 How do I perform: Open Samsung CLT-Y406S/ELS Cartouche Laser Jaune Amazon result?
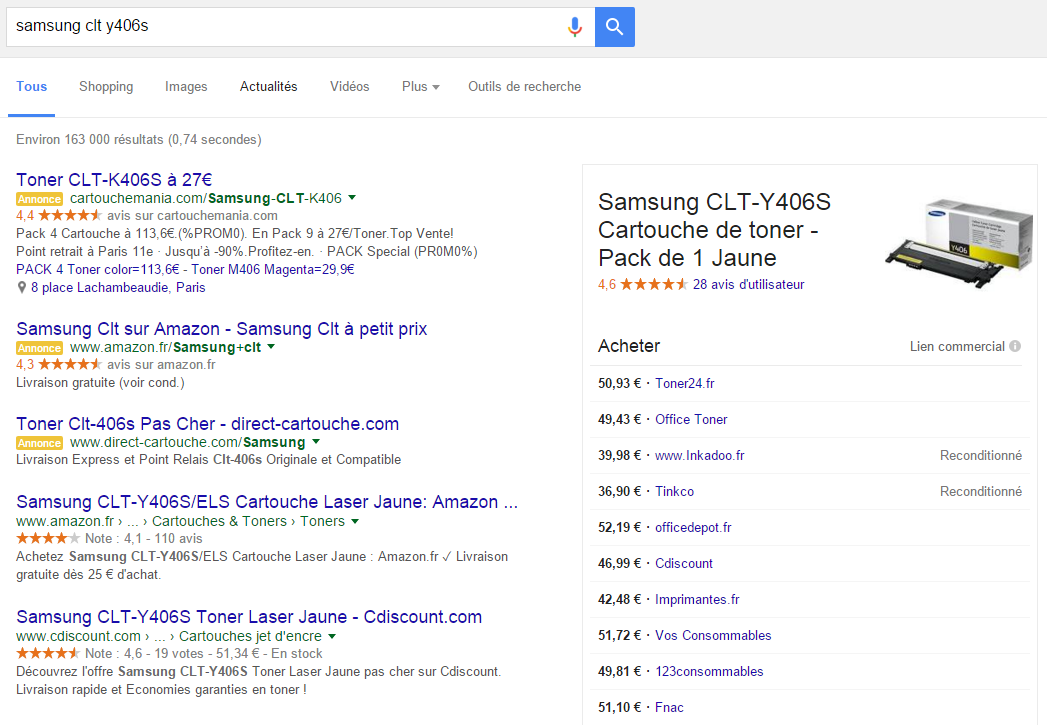point(267,502)
